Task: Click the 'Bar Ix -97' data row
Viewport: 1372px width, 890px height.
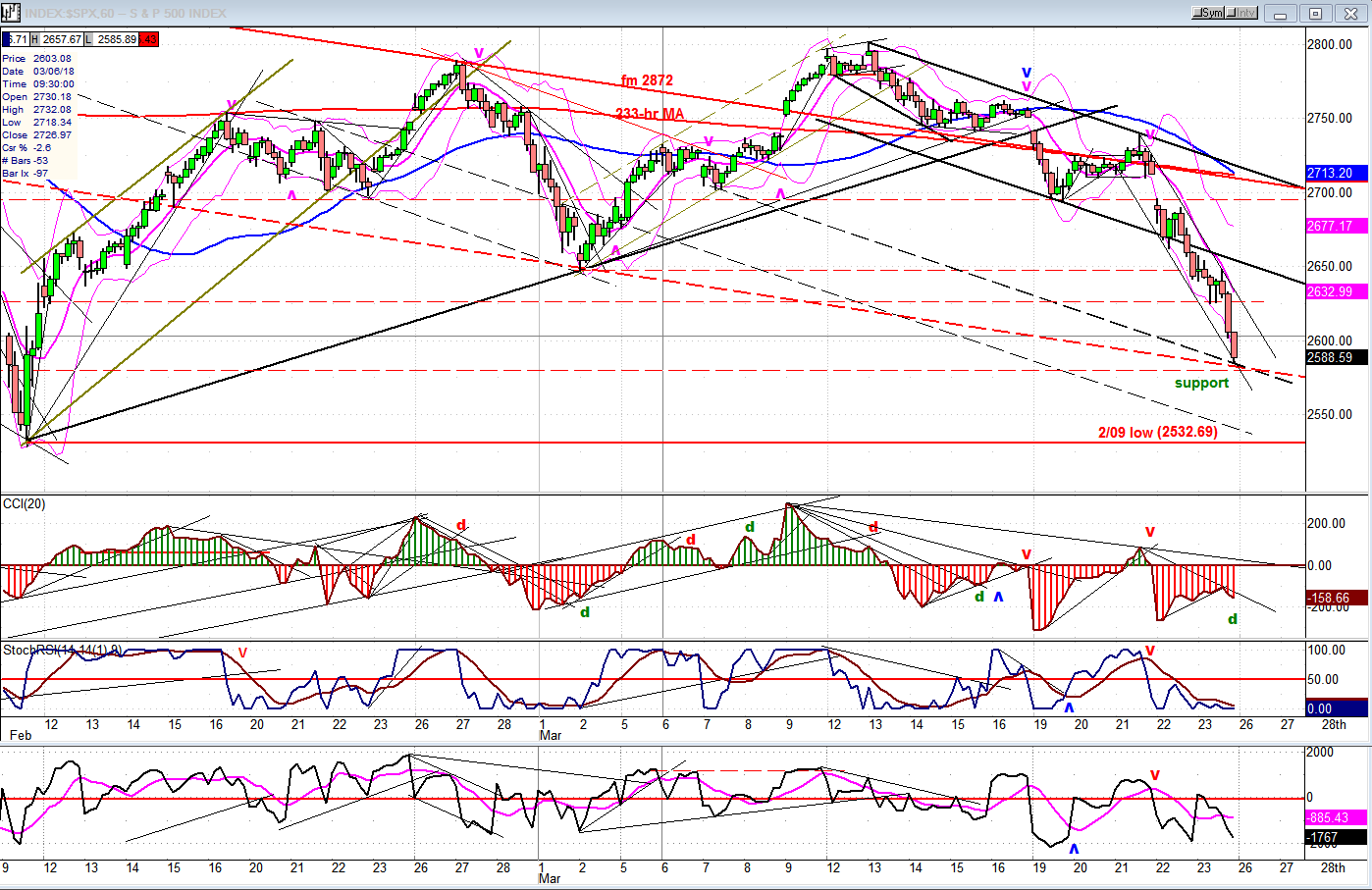Action: (x=26, y=174)
